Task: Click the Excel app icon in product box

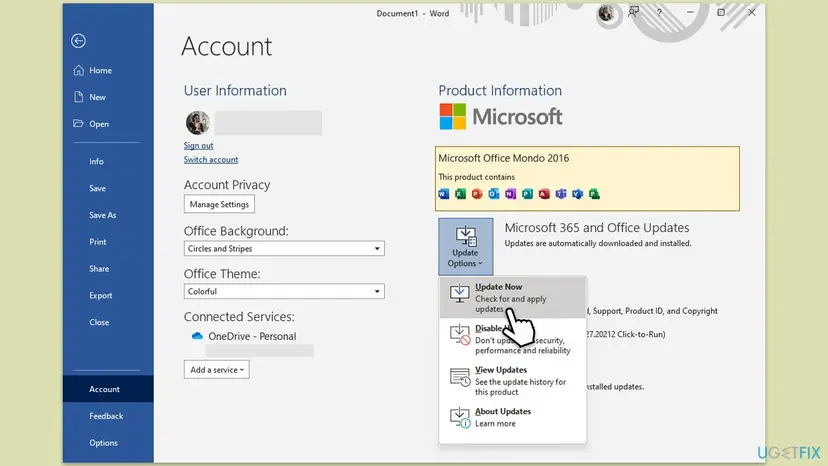Action: tap(460, 194)
